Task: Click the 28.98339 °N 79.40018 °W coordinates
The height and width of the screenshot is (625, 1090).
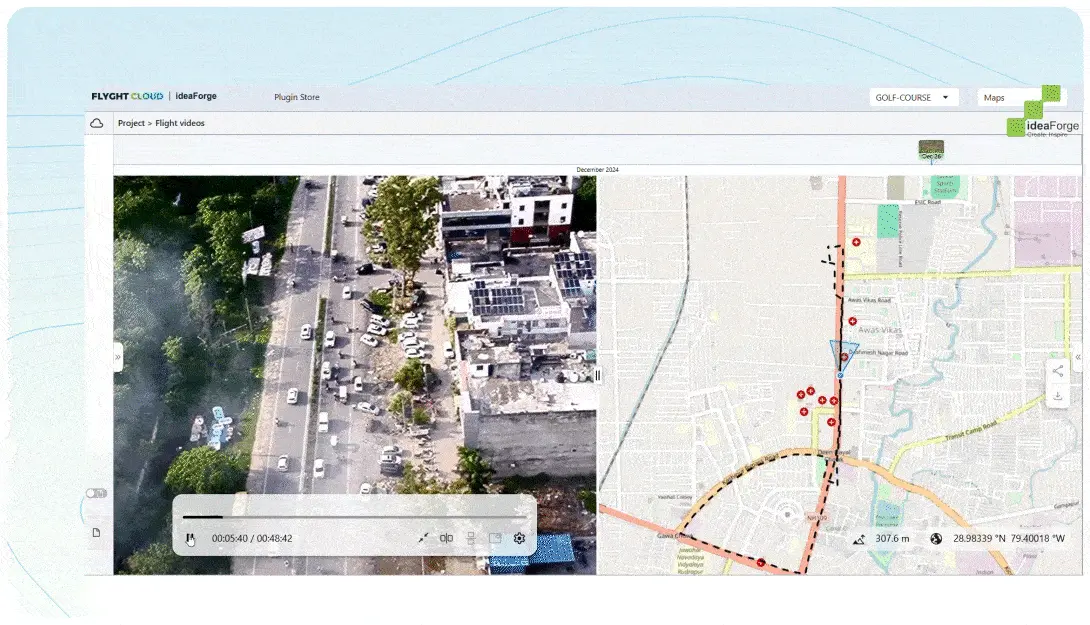Action: tap(1009, 539)
